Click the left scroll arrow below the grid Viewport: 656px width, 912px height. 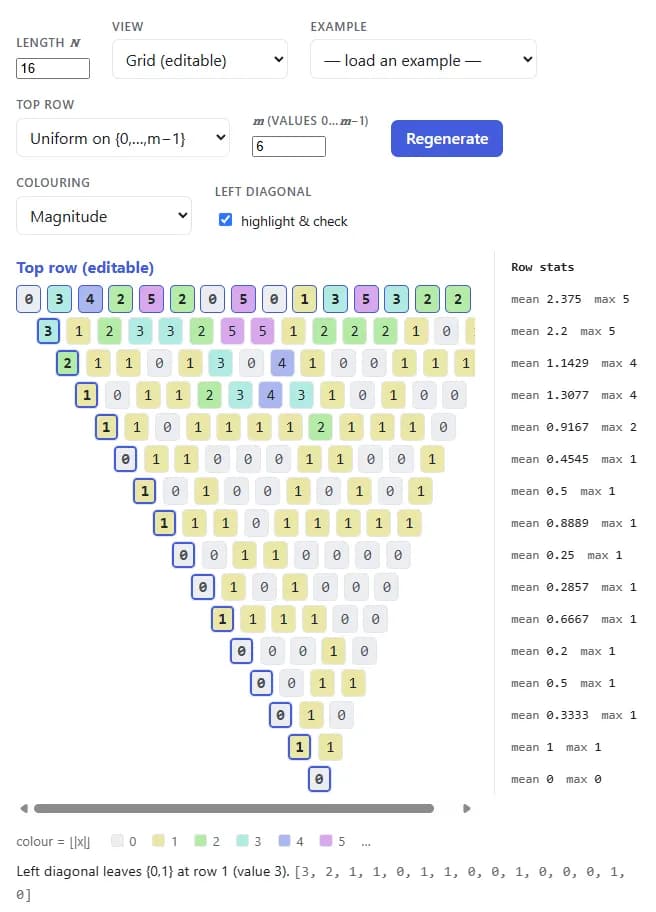[x=24, y=808]
